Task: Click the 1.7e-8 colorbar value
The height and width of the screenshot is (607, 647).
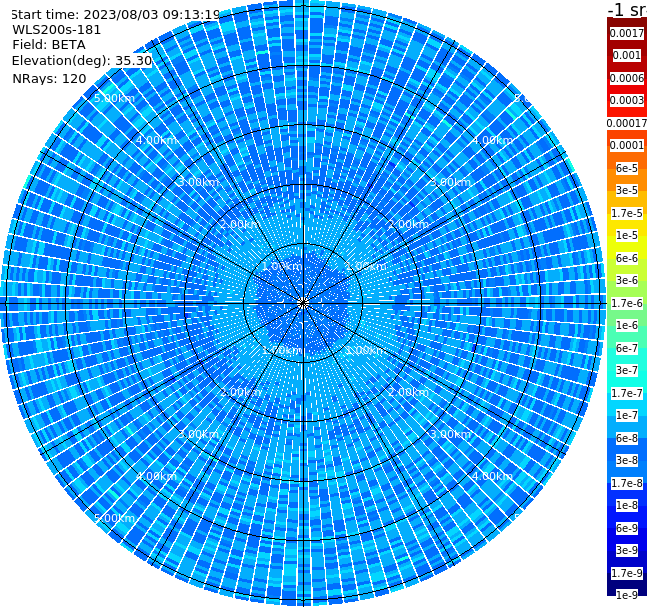Action: pyautogui.click(x=627, y=483)
